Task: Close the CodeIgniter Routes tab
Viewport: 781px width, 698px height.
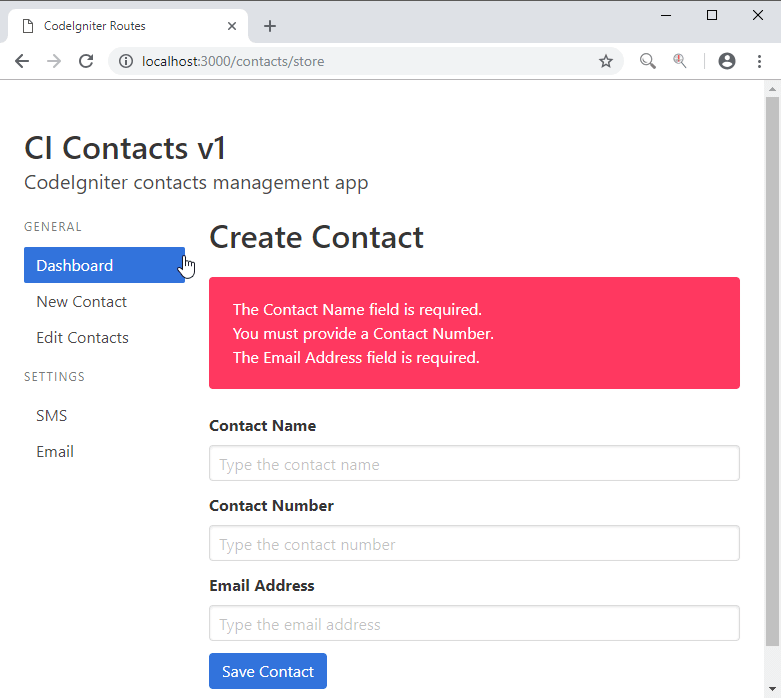Action: [x=232, y=26]
